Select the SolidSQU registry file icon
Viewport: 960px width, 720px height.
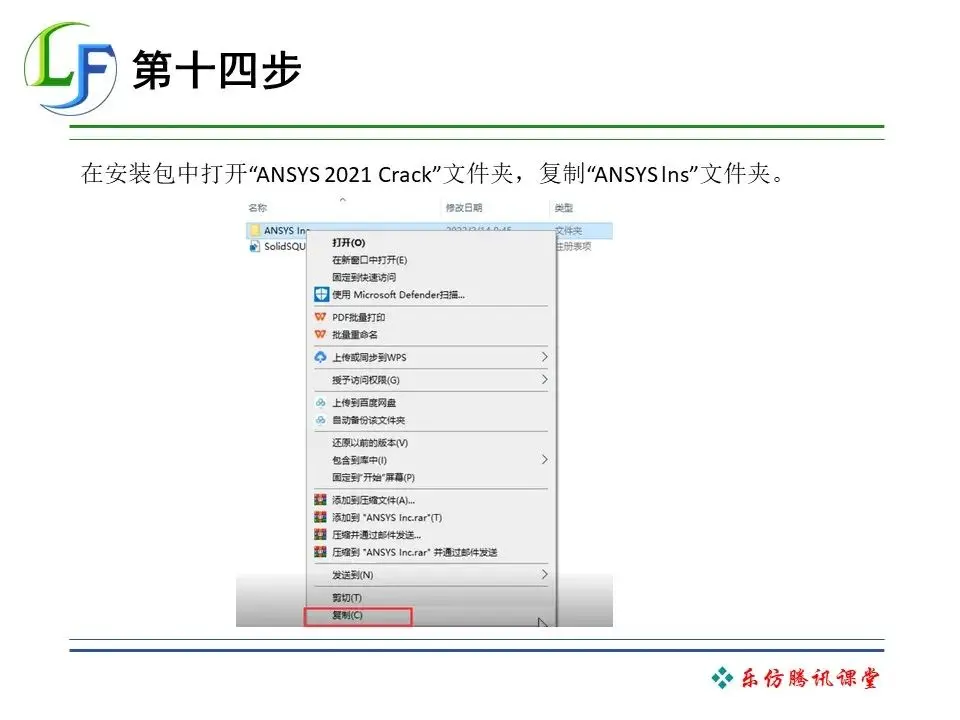click(x=254, y=246)
